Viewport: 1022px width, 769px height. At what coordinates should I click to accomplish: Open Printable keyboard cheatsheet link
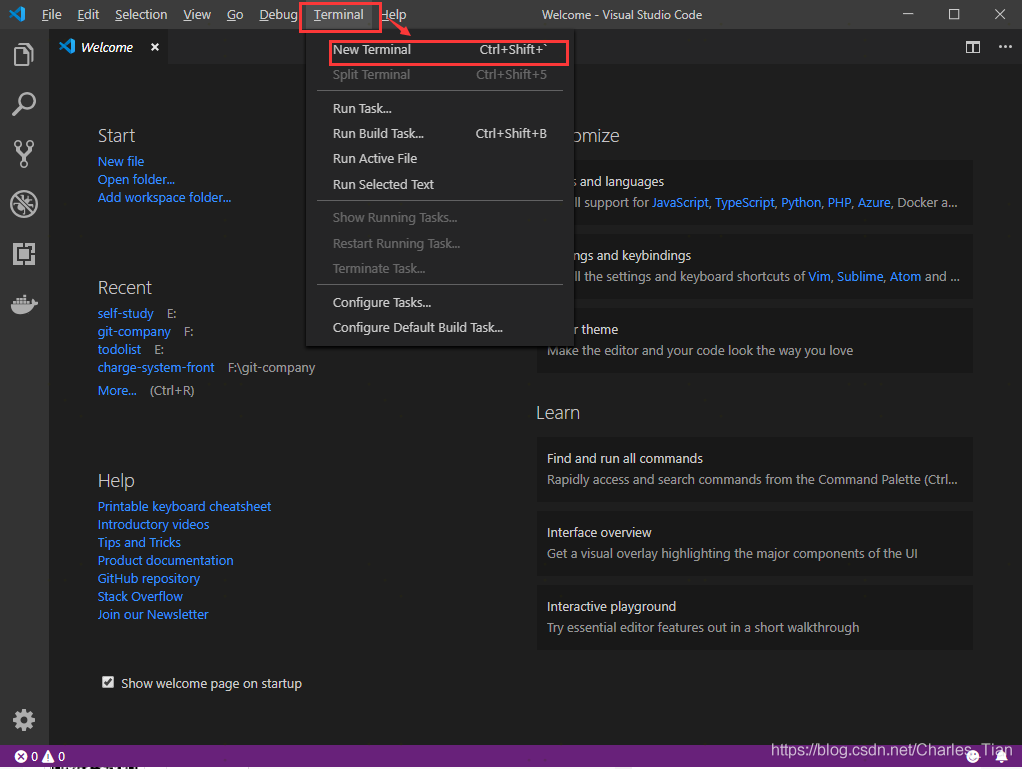(x=184, y=506)
